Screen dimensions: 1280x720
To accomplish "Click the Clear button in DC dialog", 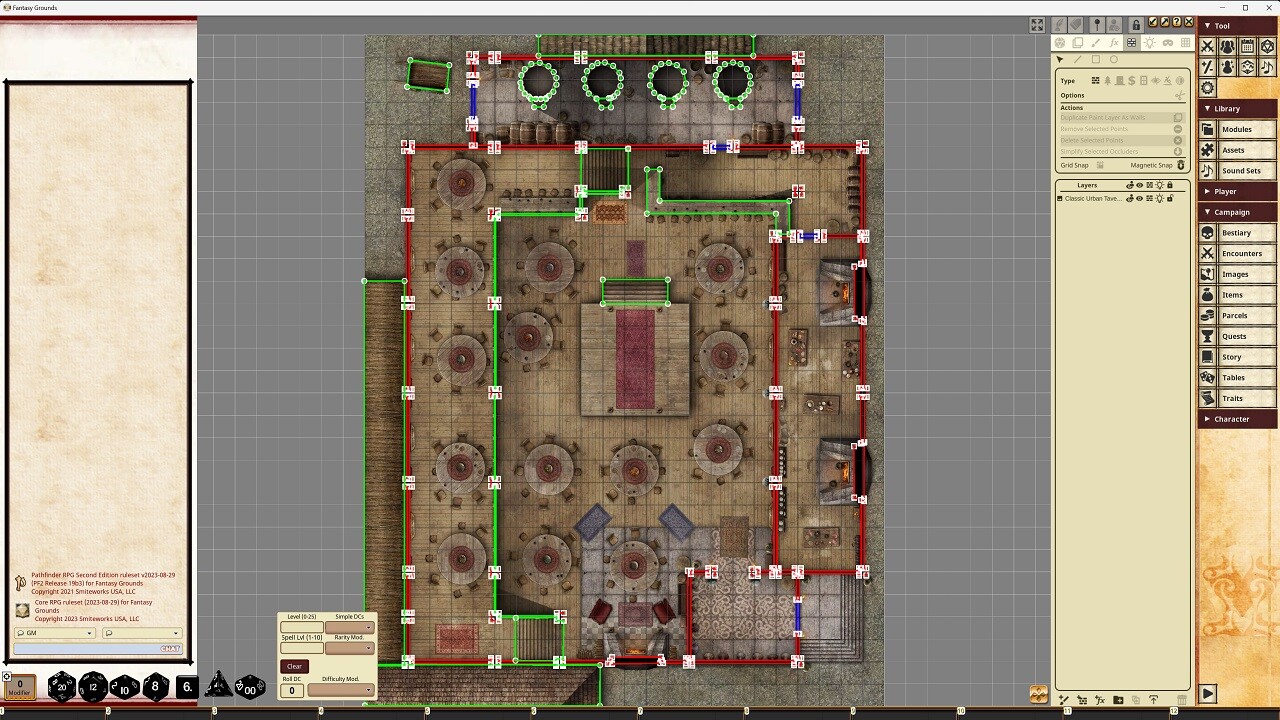I will pyautogui.click(x=294, y=666).
